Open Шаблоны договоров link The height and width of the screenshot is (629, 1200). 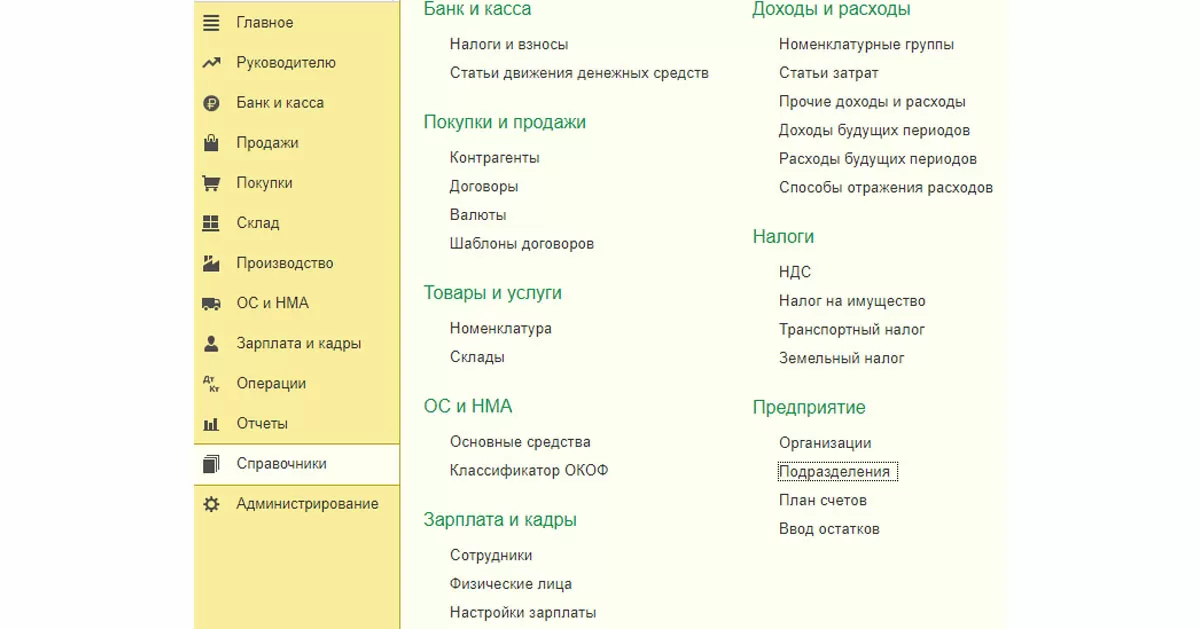coord(522,244)
